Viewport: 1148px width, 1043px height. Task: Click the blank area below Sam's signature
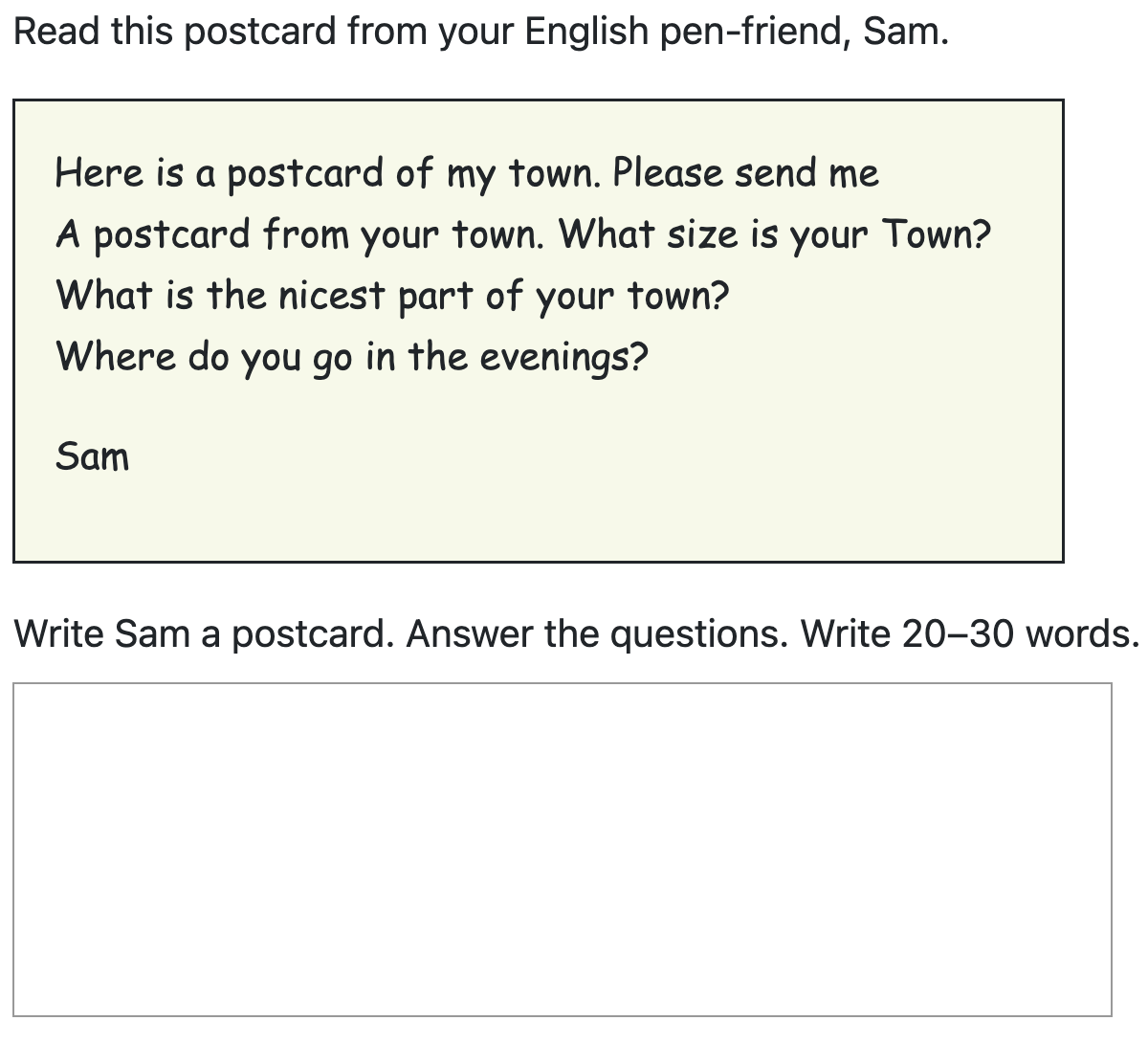point(536,517)
